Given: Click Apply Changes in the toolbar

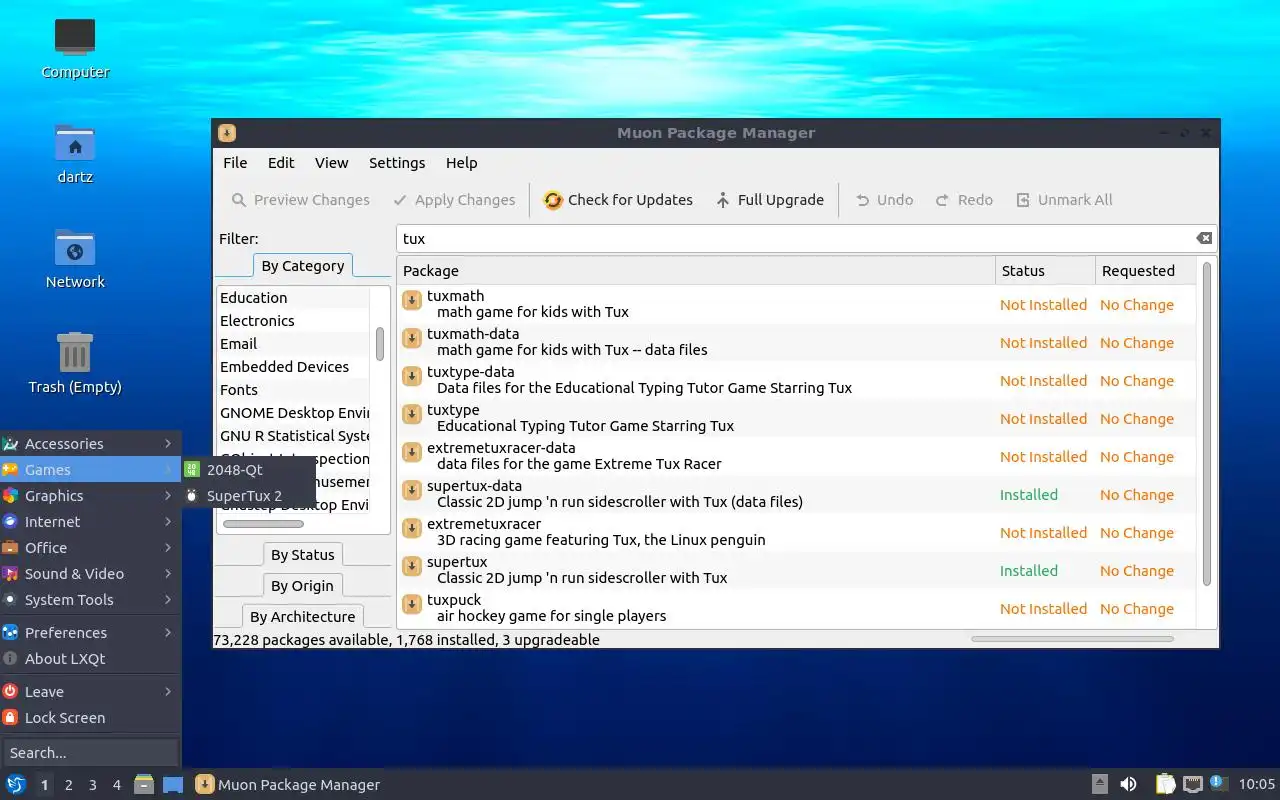Looking at the screenshot, I should (x=454, y=200).
